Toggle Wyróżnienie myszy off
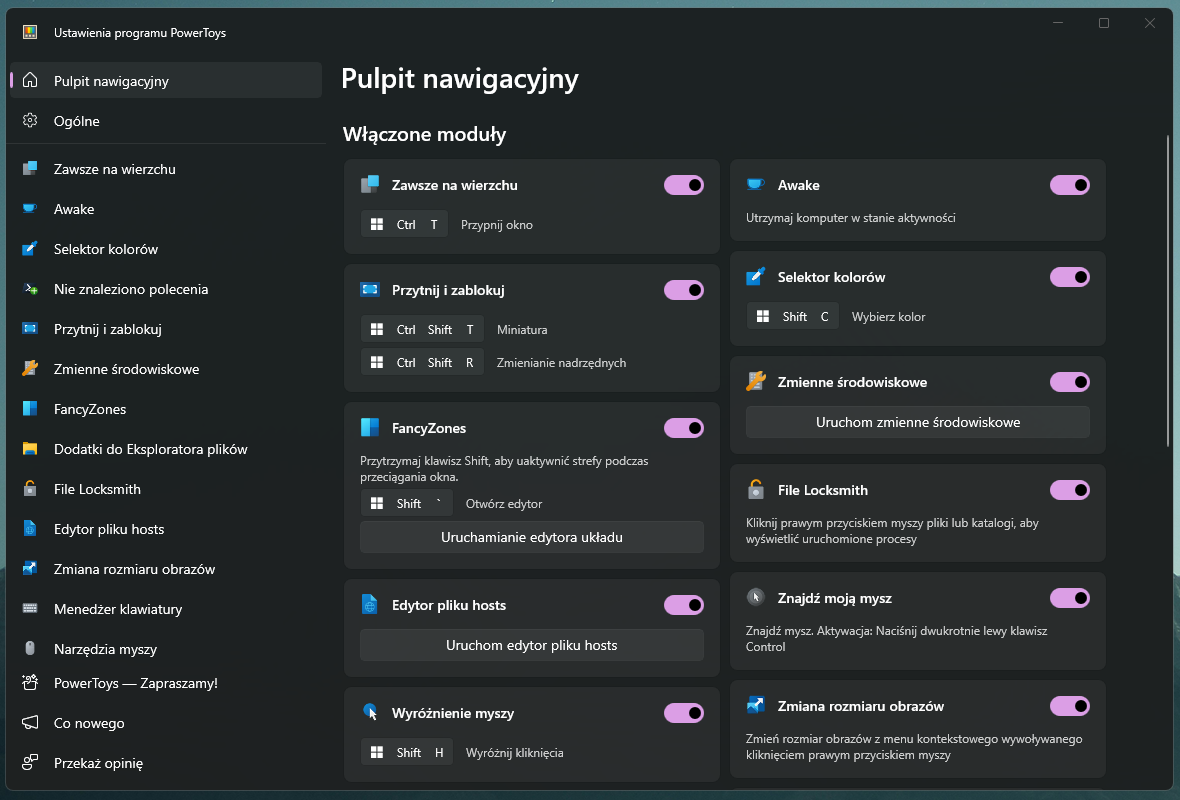This screenshot has height=800, width=1180. point(684,713)
